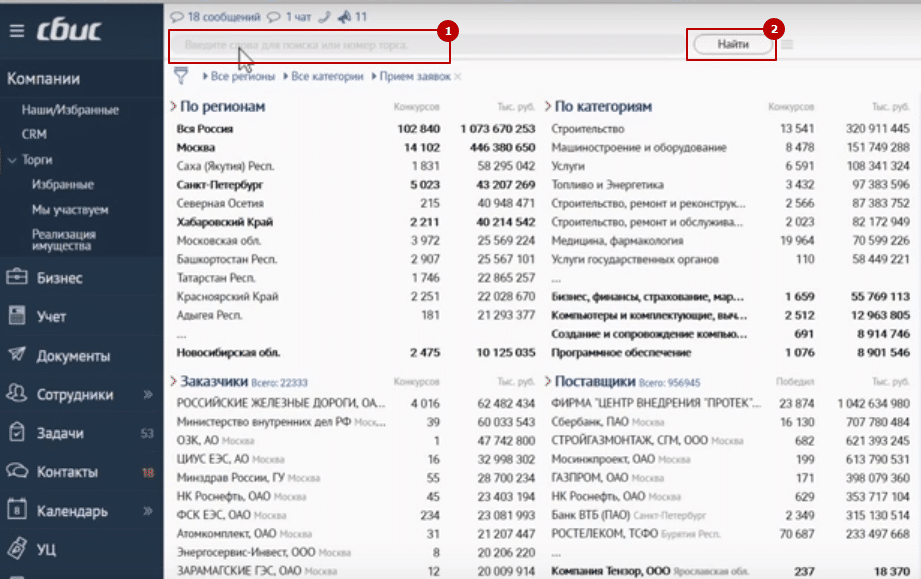Viewport: 921px width, 579px height.
Task: Open the Учет sidebar section
Action: pos(52,317)
